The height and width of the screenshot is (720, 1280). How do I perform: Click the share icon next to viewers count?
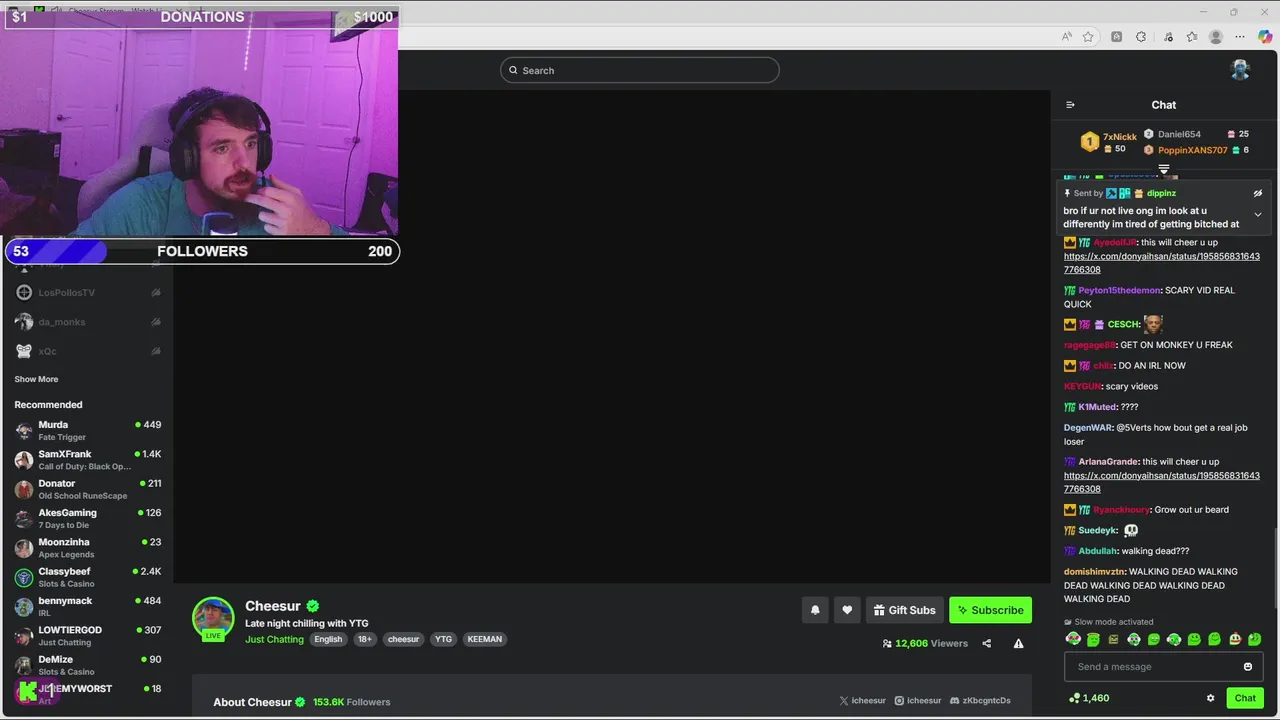[987, 644]
